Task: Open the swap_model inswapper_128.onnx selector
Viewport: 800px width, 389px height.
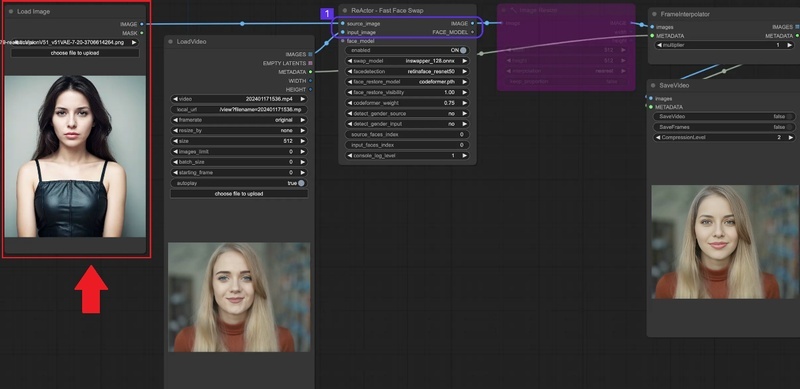Action: (x=408, y=61)
